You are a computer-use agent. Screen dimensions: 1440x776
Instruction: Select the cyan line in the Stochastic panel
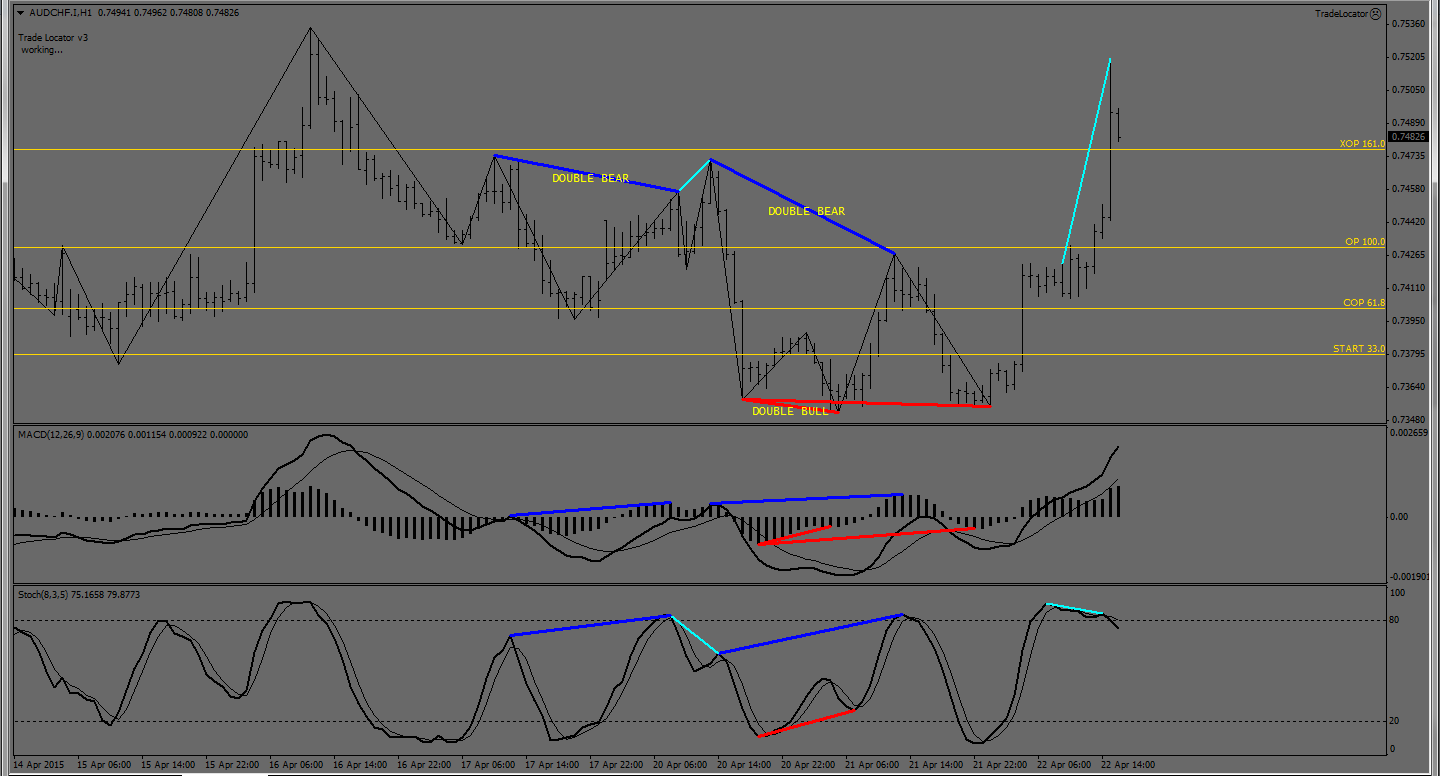point(694,635)
